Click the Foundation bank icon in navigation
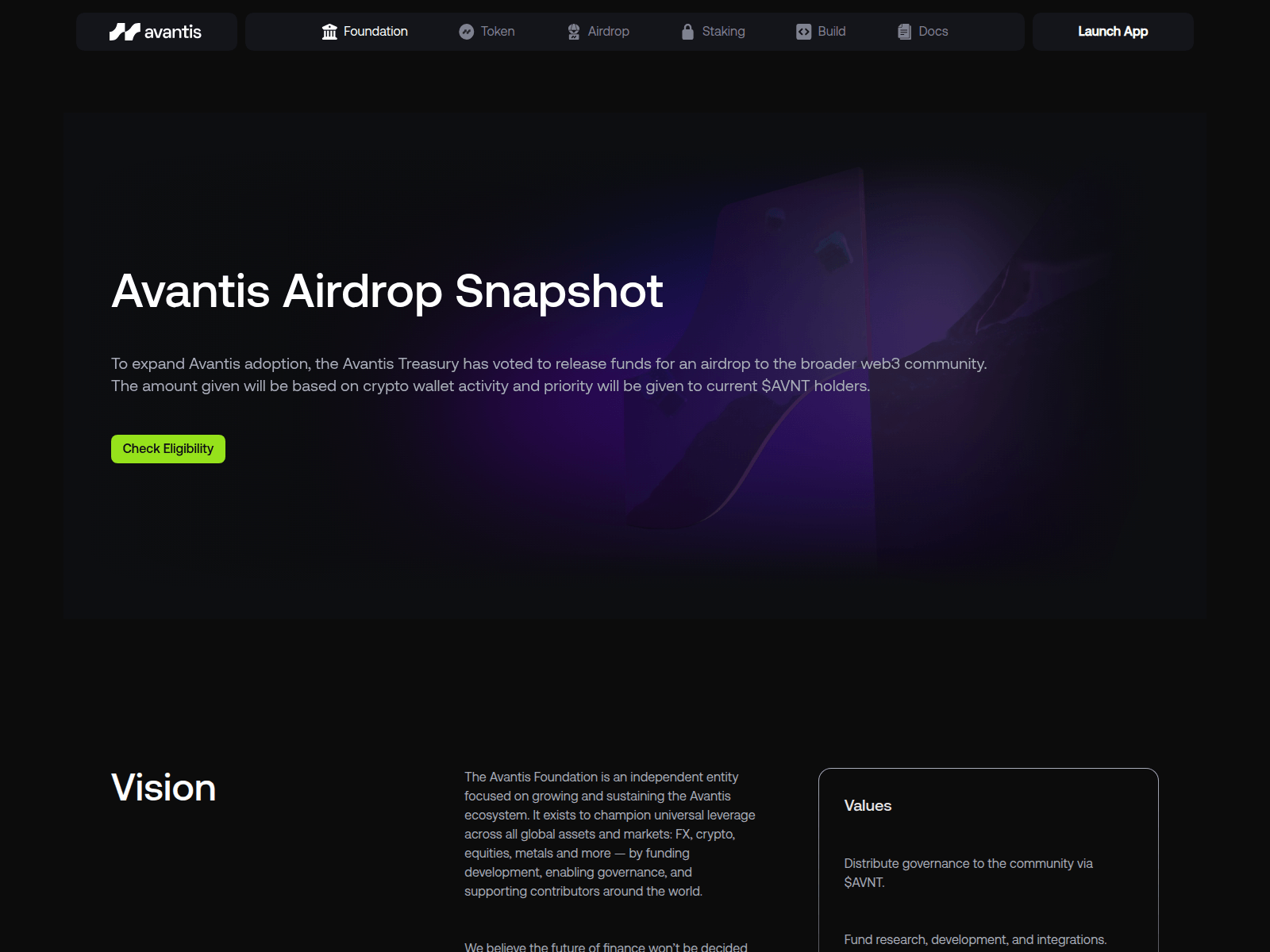 [329, 32]
